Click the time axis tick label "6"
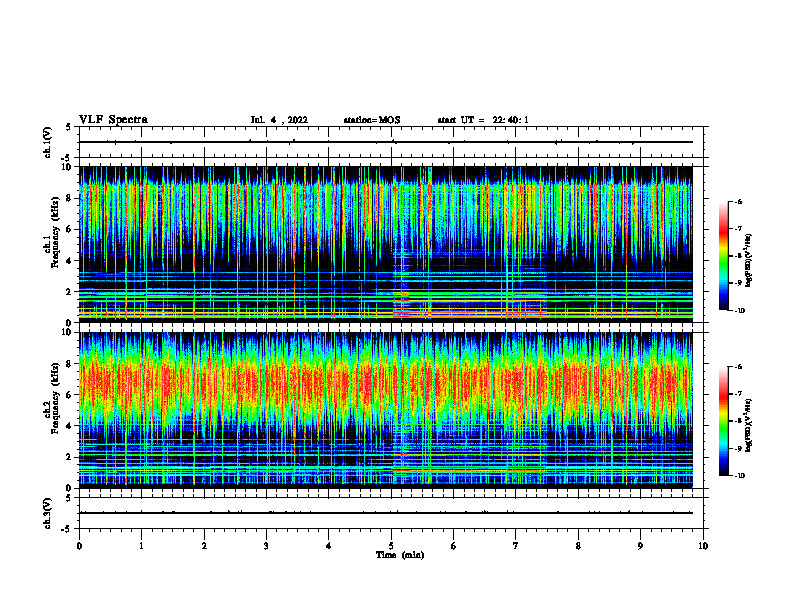This screenshot has width=792, height=612. click(454, 546)
